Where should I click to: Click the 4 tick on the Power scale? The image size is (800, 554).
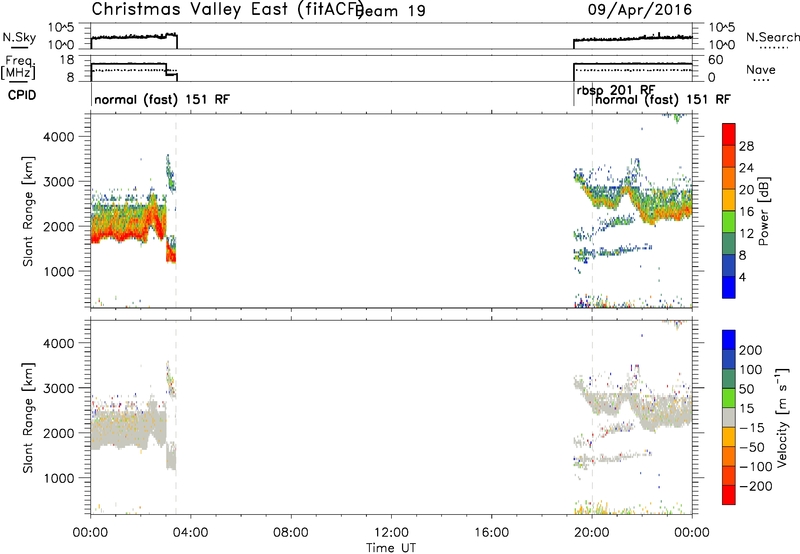click(742, 277)
